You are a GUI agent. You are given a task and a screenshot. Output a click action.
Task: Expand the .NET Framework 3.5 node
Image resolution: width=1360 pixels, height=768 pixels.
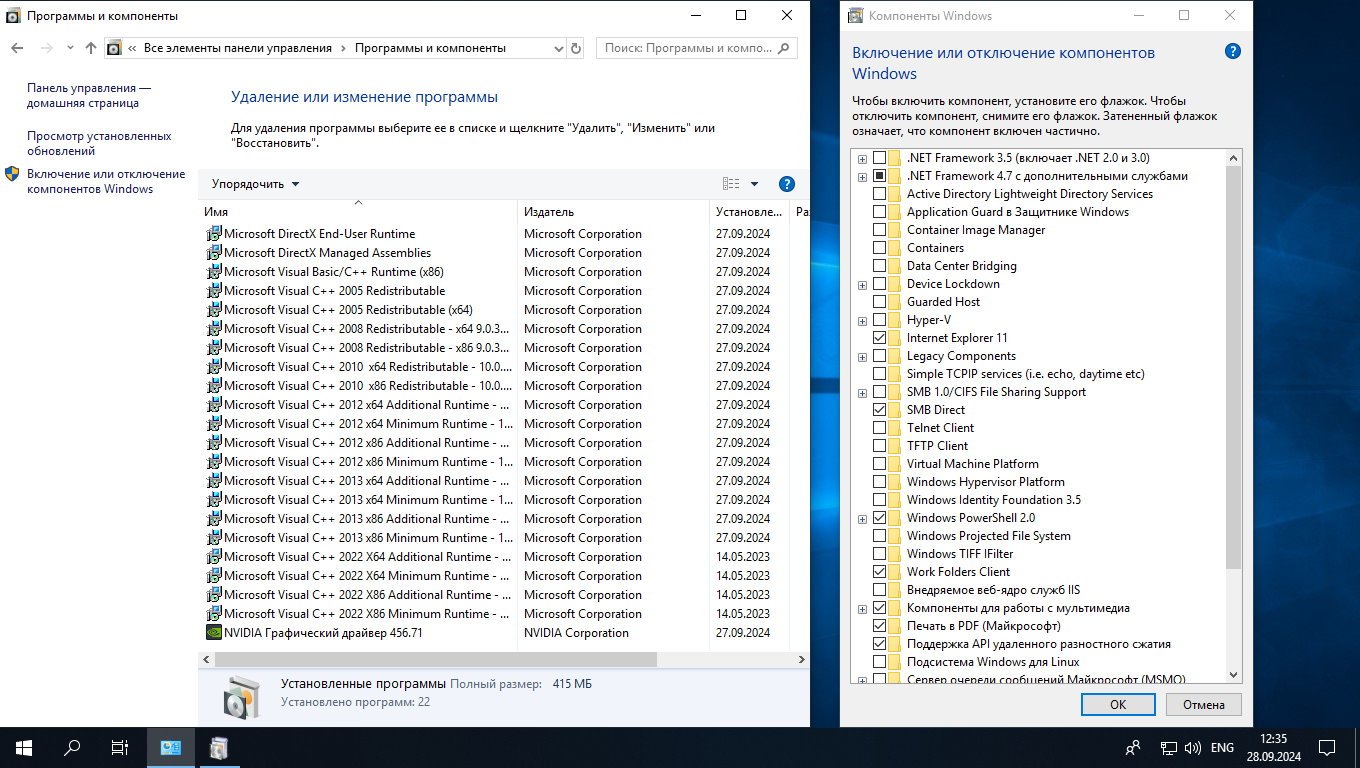862,158
